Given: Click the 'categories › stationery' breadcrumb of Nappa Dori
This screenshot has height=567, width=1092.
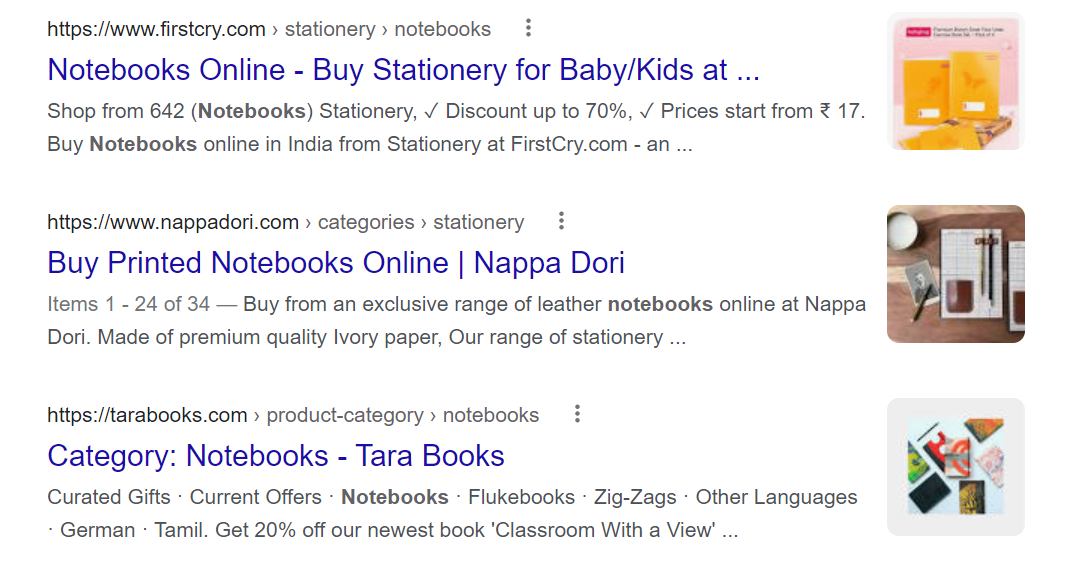Looking at the screenshot, I should pos(421,222).
